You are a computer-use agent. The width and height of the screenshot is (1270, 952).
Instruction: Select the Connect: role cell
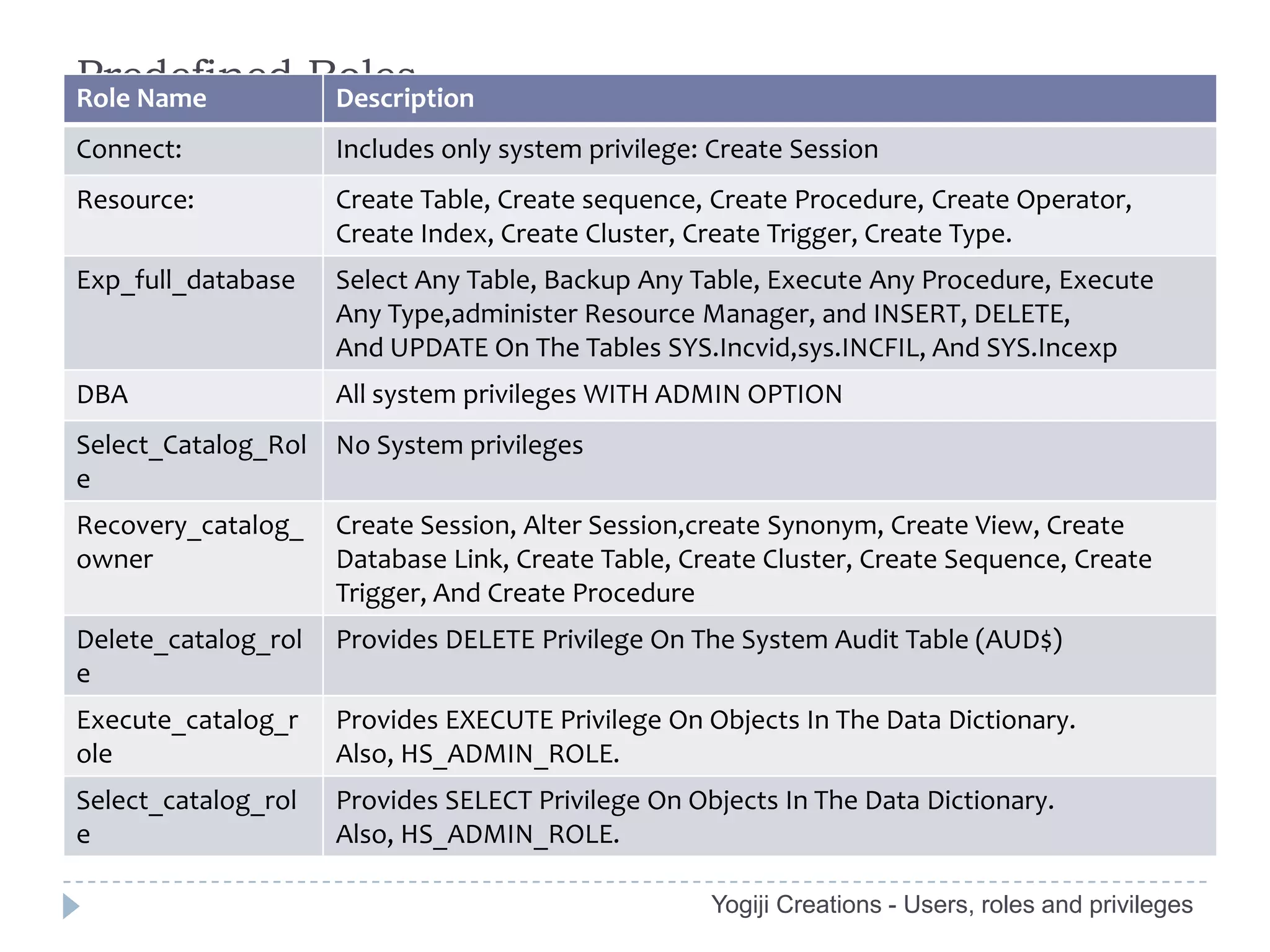193,151
